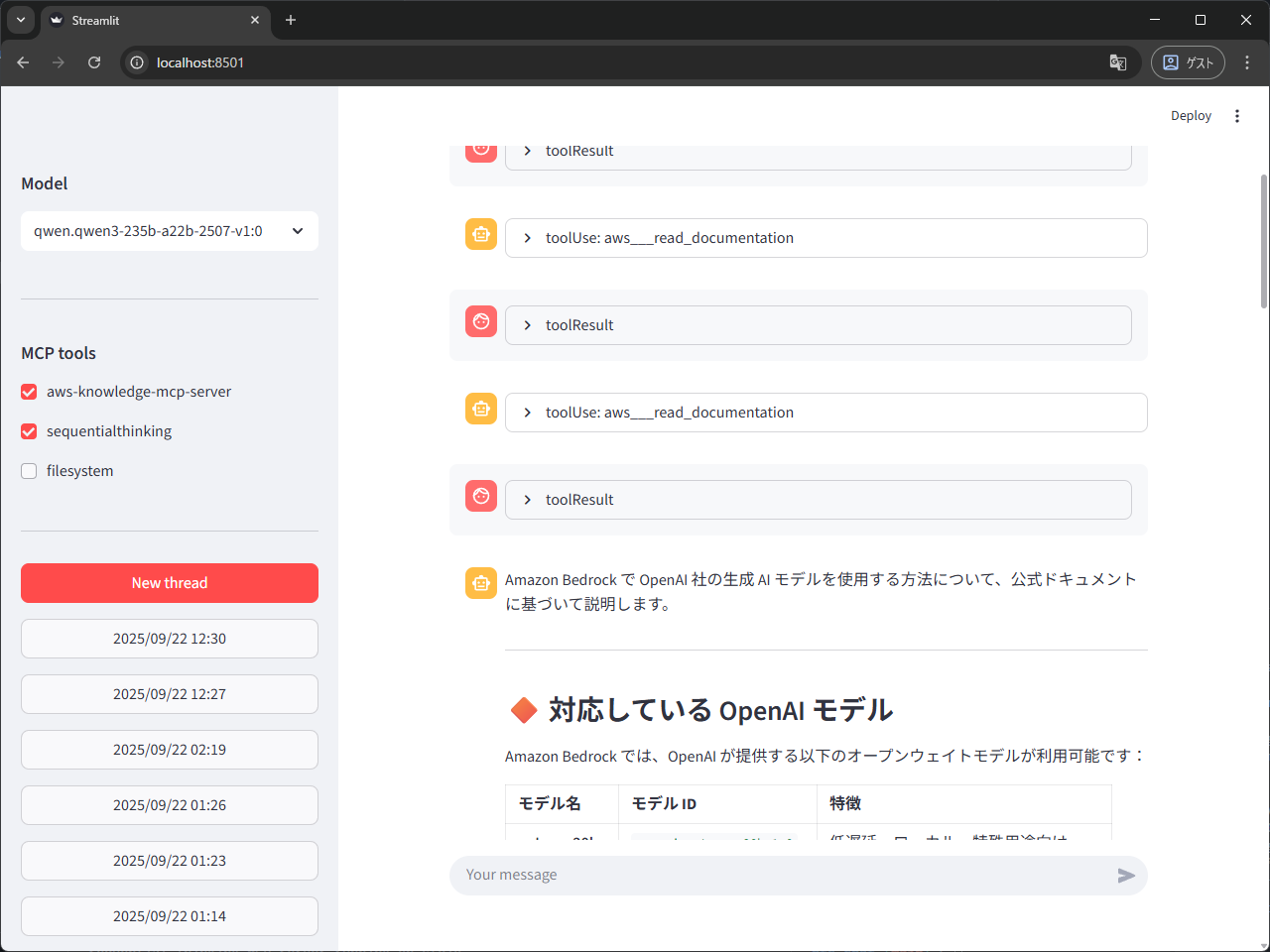Click the Deploy button
The width and height of the screenshot is (1270, 952).
click(1191, 116)
